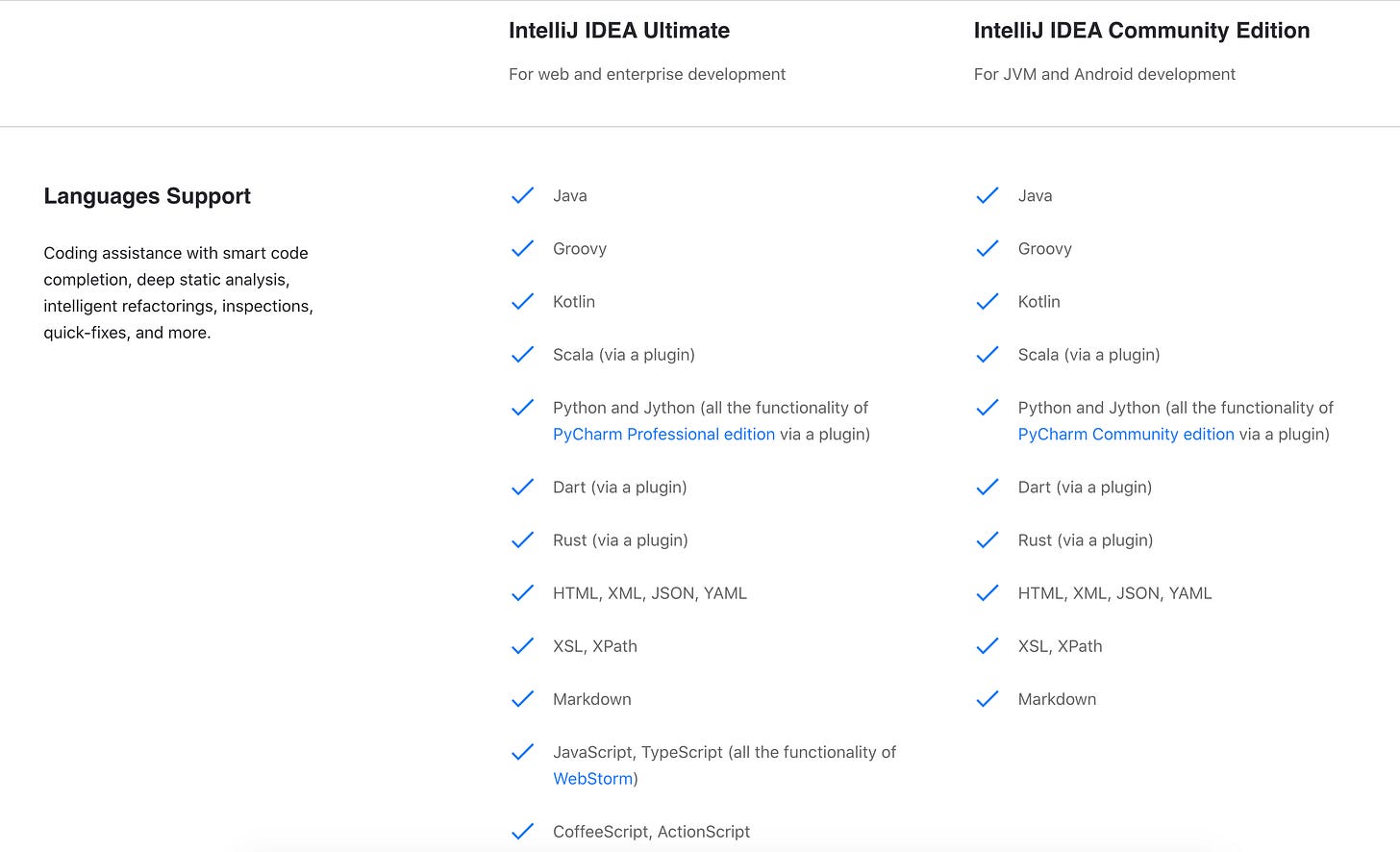1400x852 pixels.
Task: Click the checkmark beside Python and Jython under Ultimate
Action: (522, 408)
